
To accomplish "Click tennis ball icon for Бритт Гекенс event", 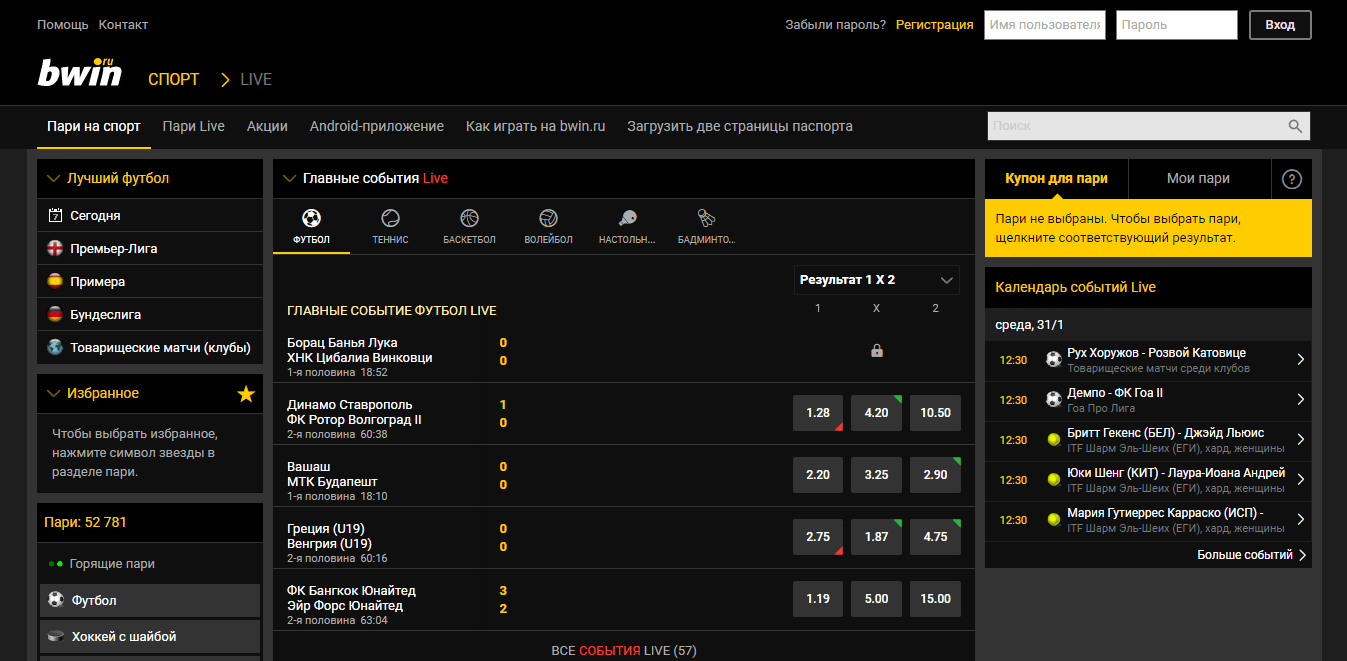I will (1053, 439).
